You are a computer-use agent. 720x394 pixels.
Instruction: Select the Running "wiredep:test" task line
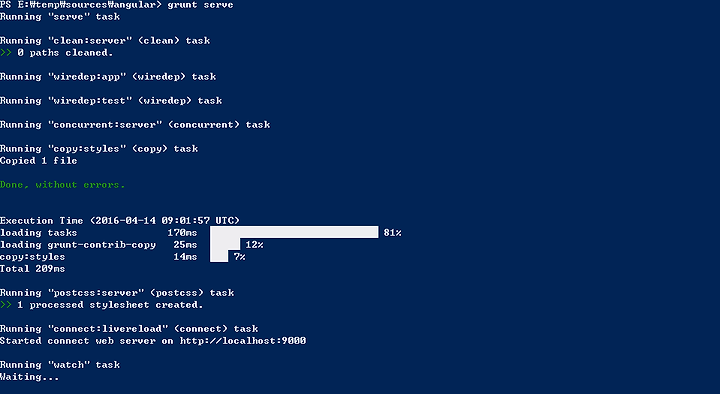coord(111,101)
